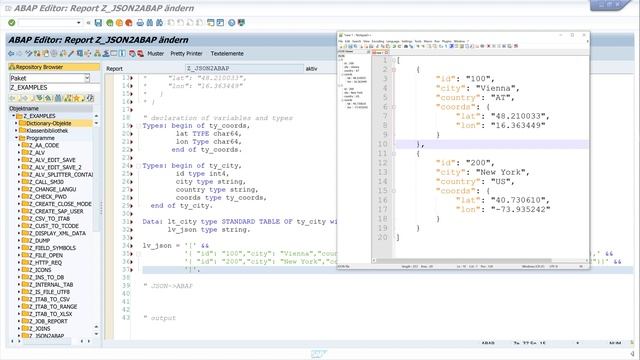The width and height of the screenshot is (640, 360).
Task: Click the Textelemente button
Action: tap(227, 53)
